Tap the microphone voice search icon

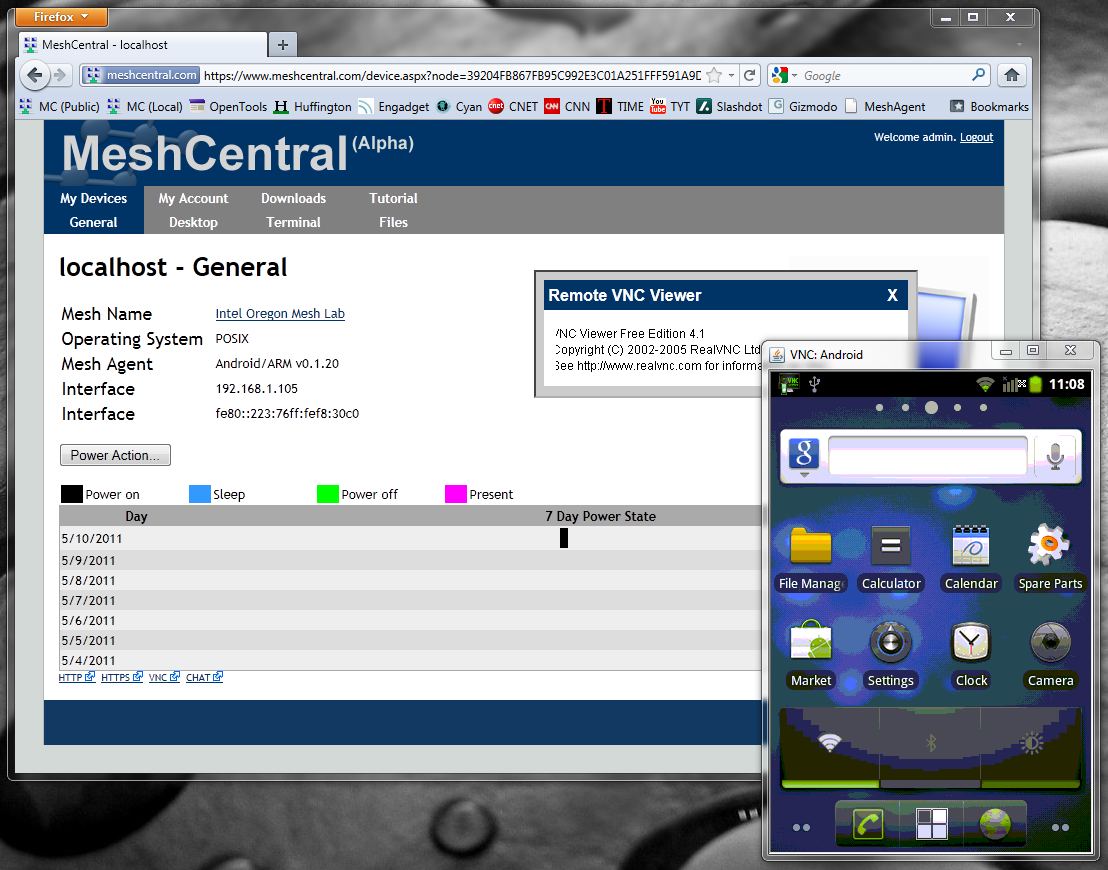(x=1055, y=457)
